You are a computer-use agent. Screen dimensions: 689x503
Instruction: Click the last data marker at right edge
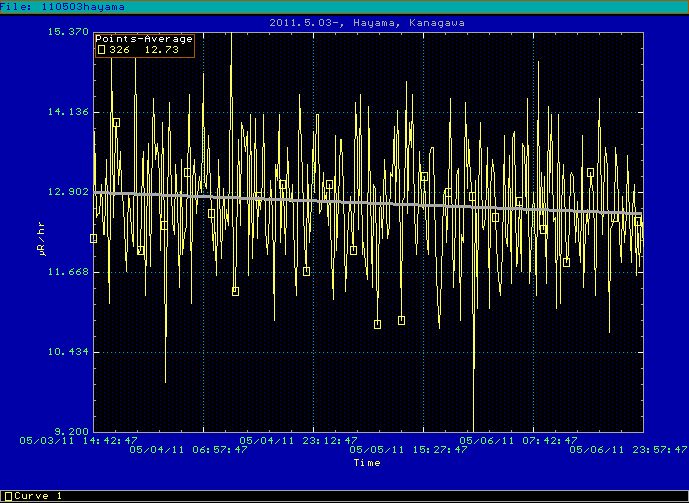[638, 220]
